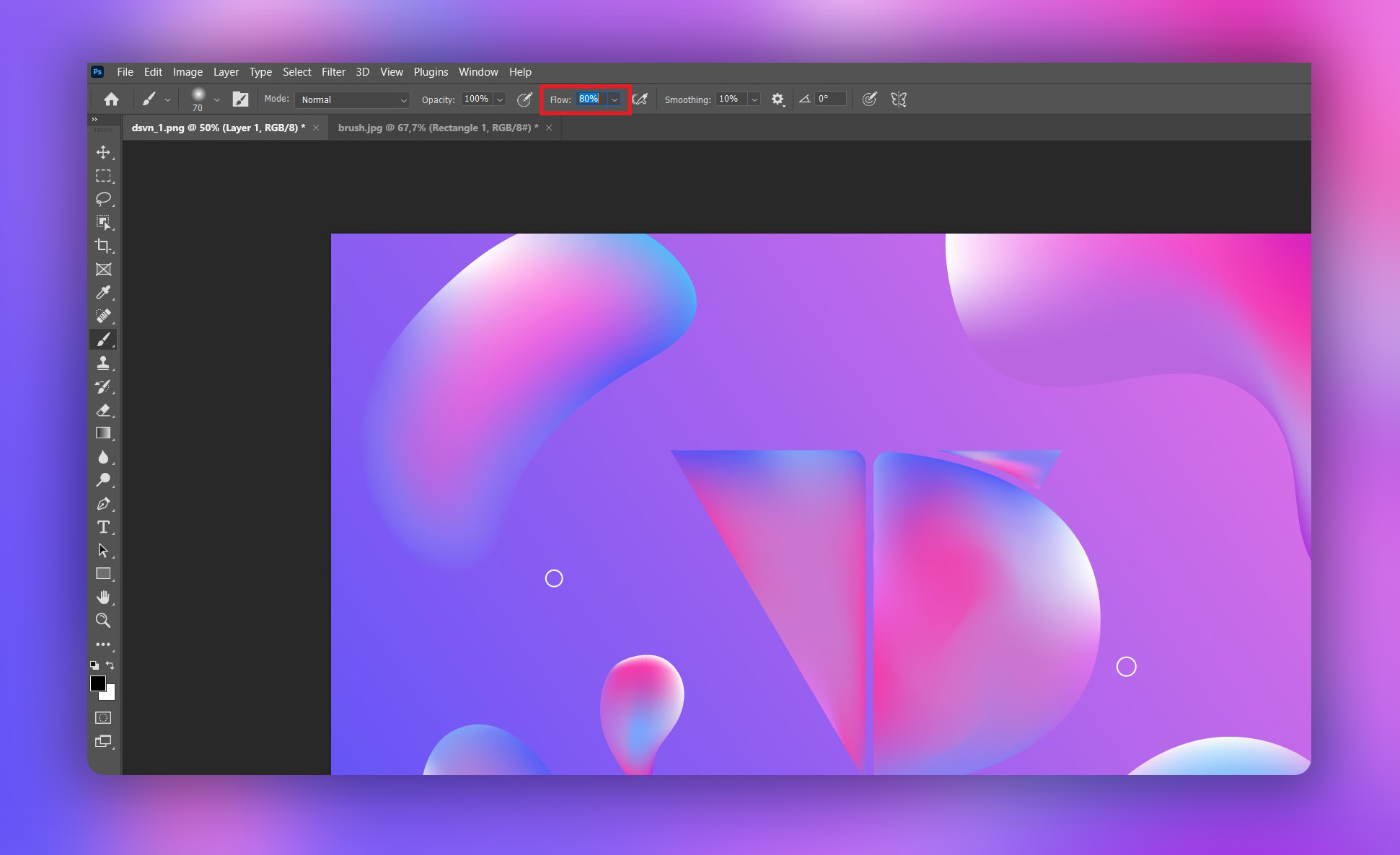Swap foreground and background colors

(x=110, y=665)
